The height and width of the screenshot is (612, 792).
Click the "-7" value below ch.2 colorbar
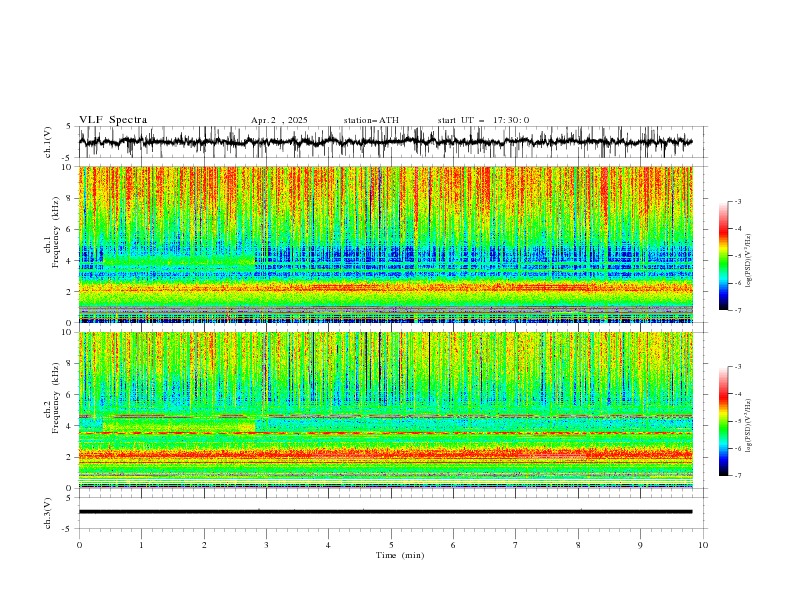(738, 476)
